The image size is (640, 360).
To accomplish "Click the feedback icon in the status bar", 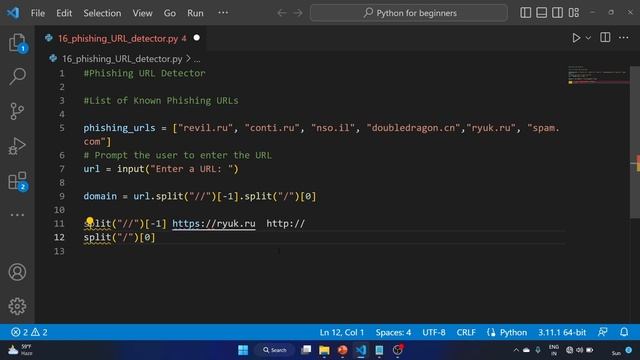I will tap(602, 332).
